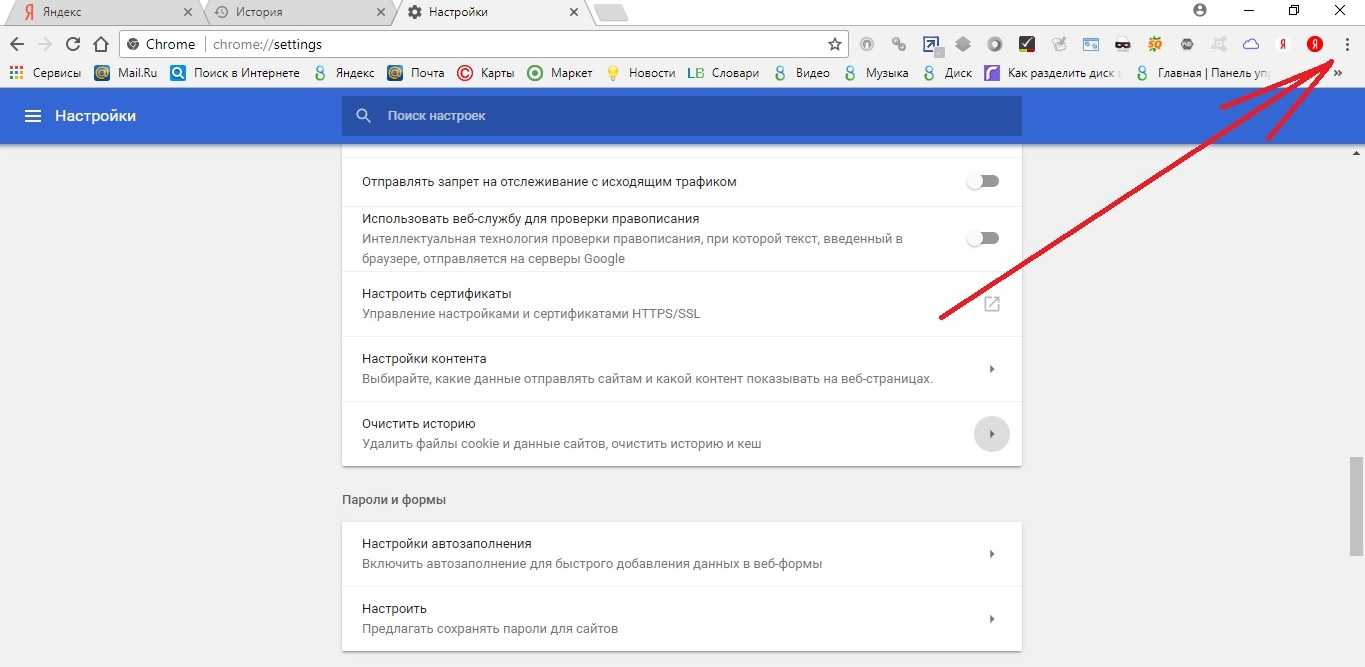Bookmark this page with the star
The height and width of the screenshot is (667, 1365).
(x=834, y=44)
